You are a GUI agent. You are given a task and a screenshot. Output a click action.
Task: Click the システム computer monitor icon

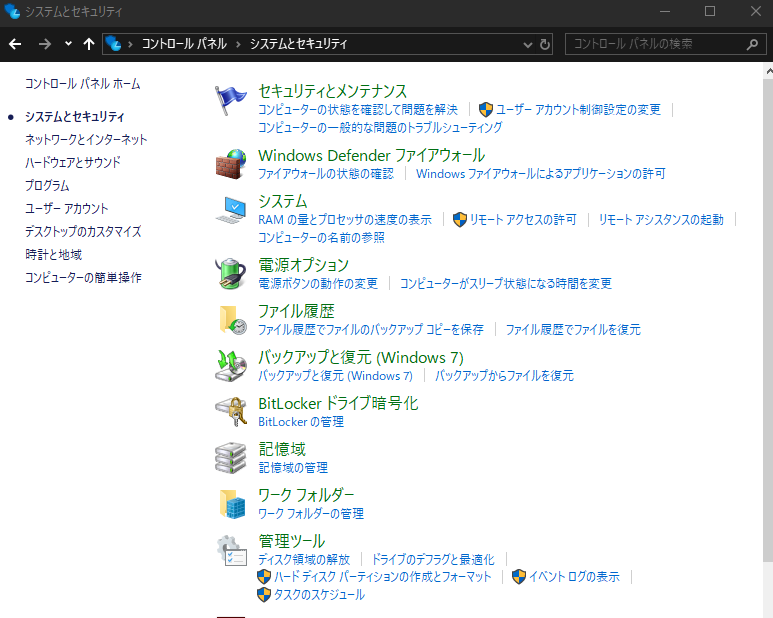[x=231, y=210]
